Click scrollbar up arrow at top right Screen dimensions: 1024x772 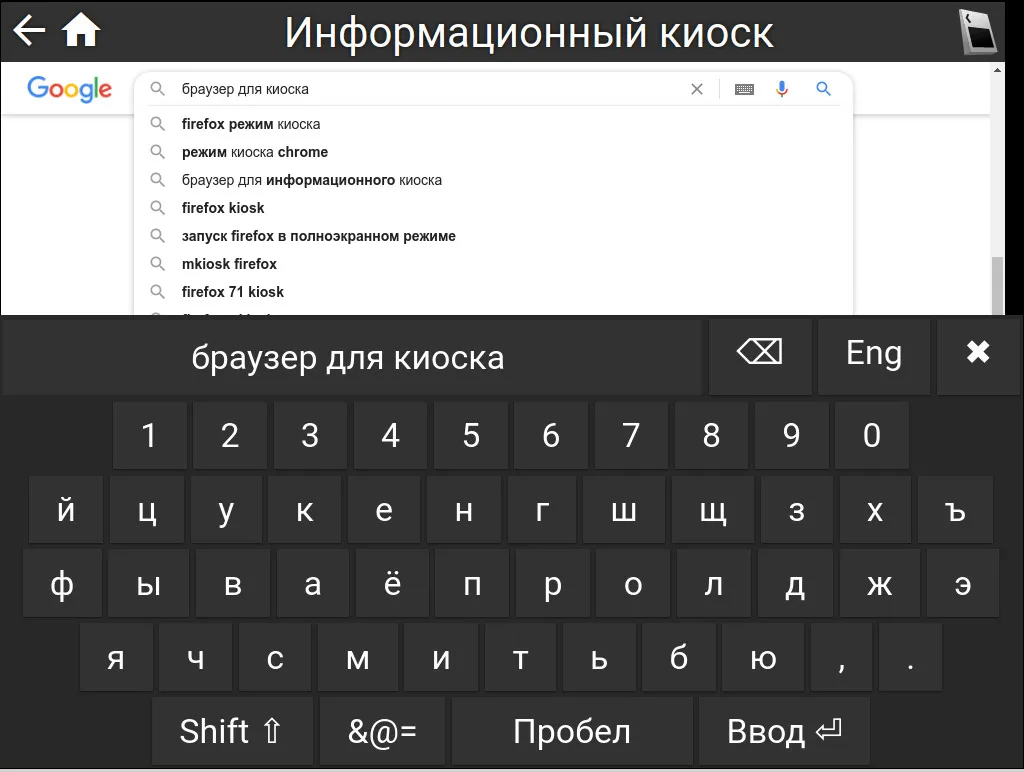[997, 69]
